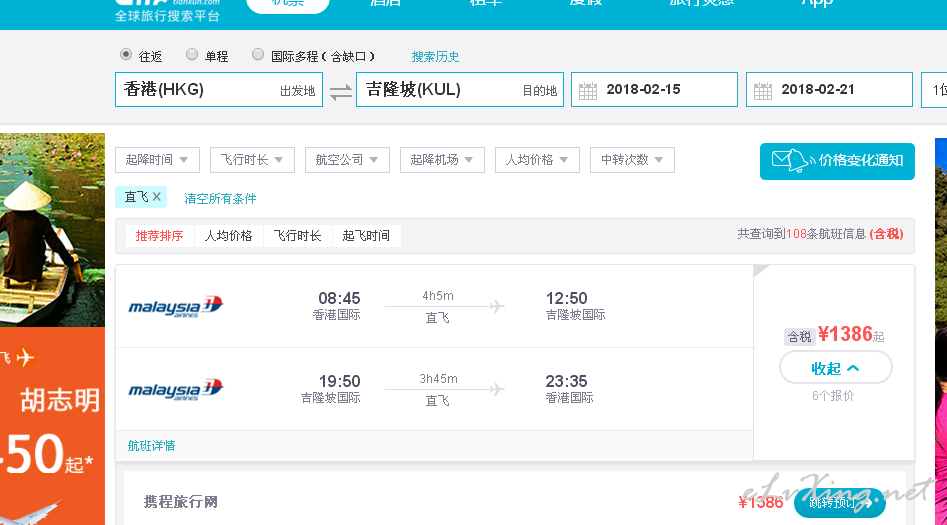Click the 3h45m flight duration text
Screen dimensions: 947x525
(x=438, y=379)
